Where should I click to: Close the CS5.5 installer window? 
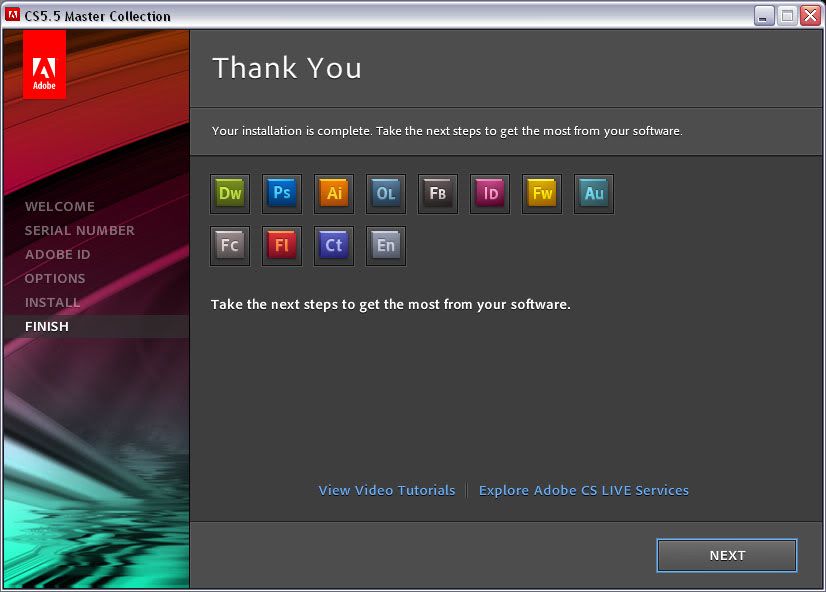[x=811, y=16]
